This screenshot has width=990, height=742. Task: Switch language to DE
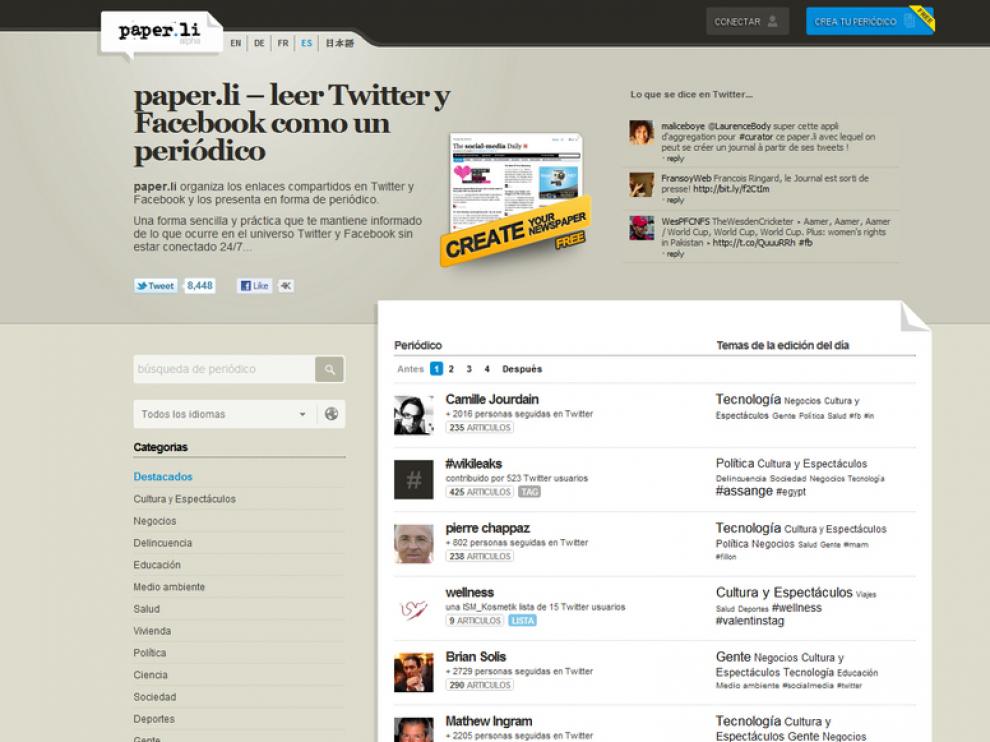(259, 44)
